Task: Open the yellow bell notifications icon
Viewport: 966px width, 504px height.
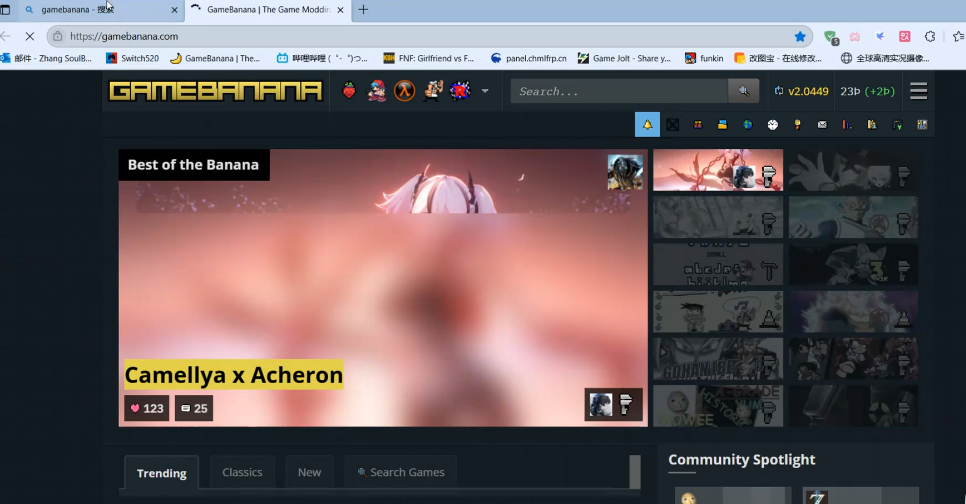Action: click(x=647, y=124)
